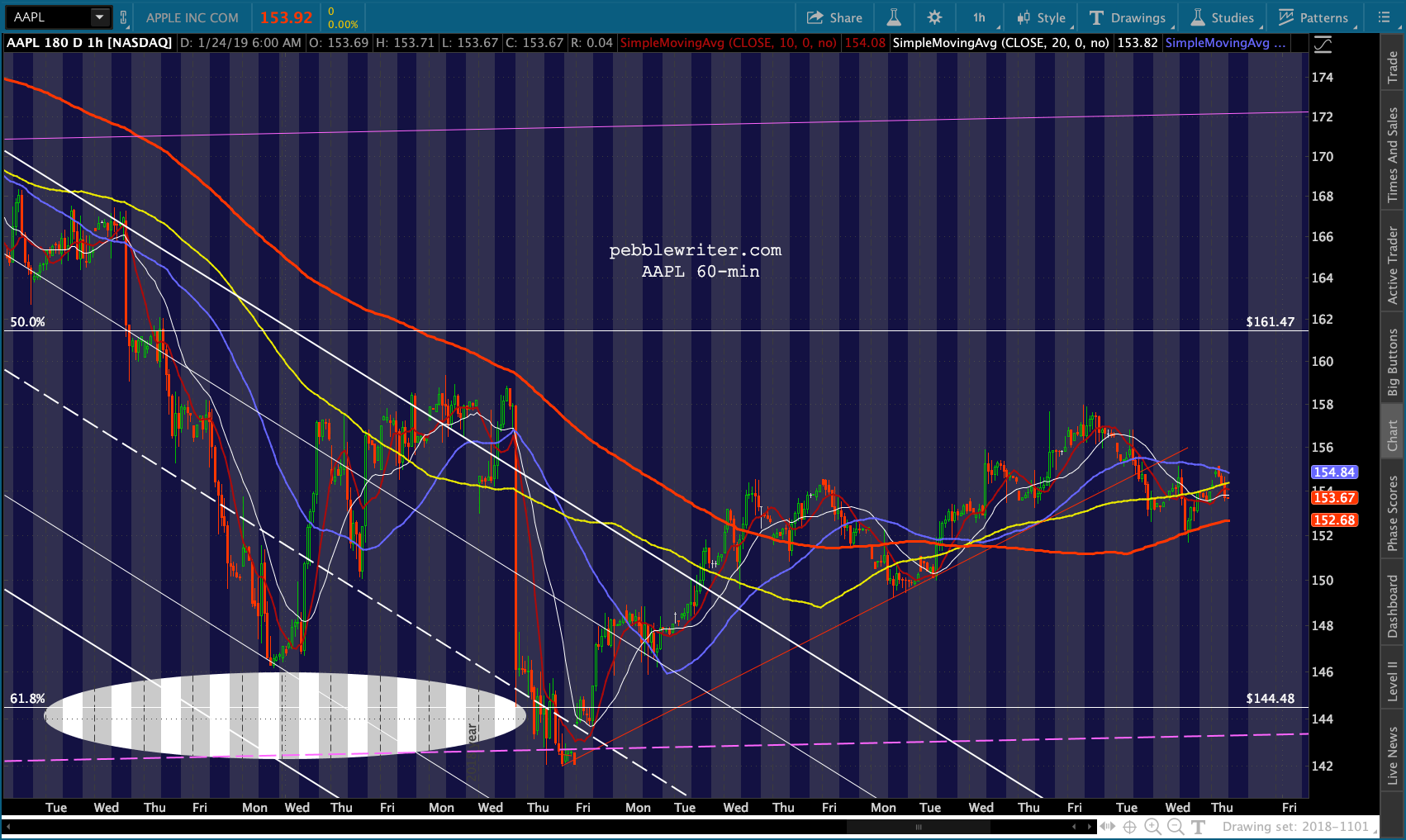
Task: Open the Edit Studies flask icon
Action: (x=894, y=17)
